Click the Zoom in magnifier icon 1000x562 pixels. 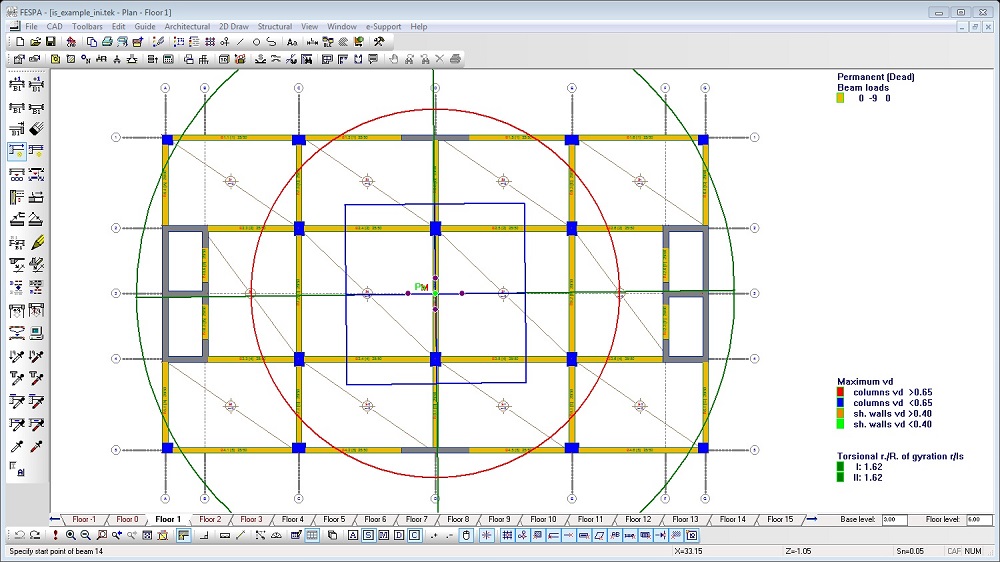(70, 535)
